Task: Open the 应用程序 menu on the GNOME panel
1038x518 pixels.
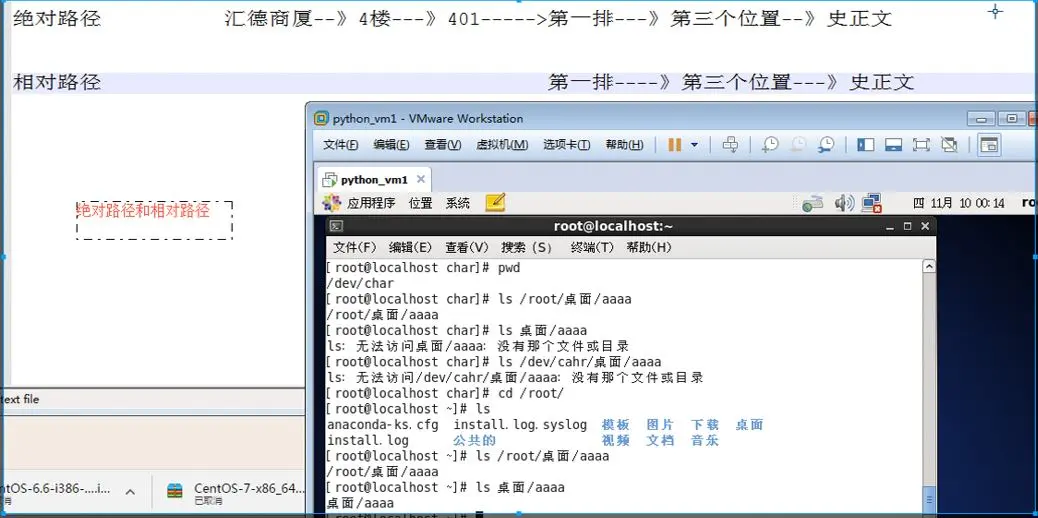Action: coord(371,203)
